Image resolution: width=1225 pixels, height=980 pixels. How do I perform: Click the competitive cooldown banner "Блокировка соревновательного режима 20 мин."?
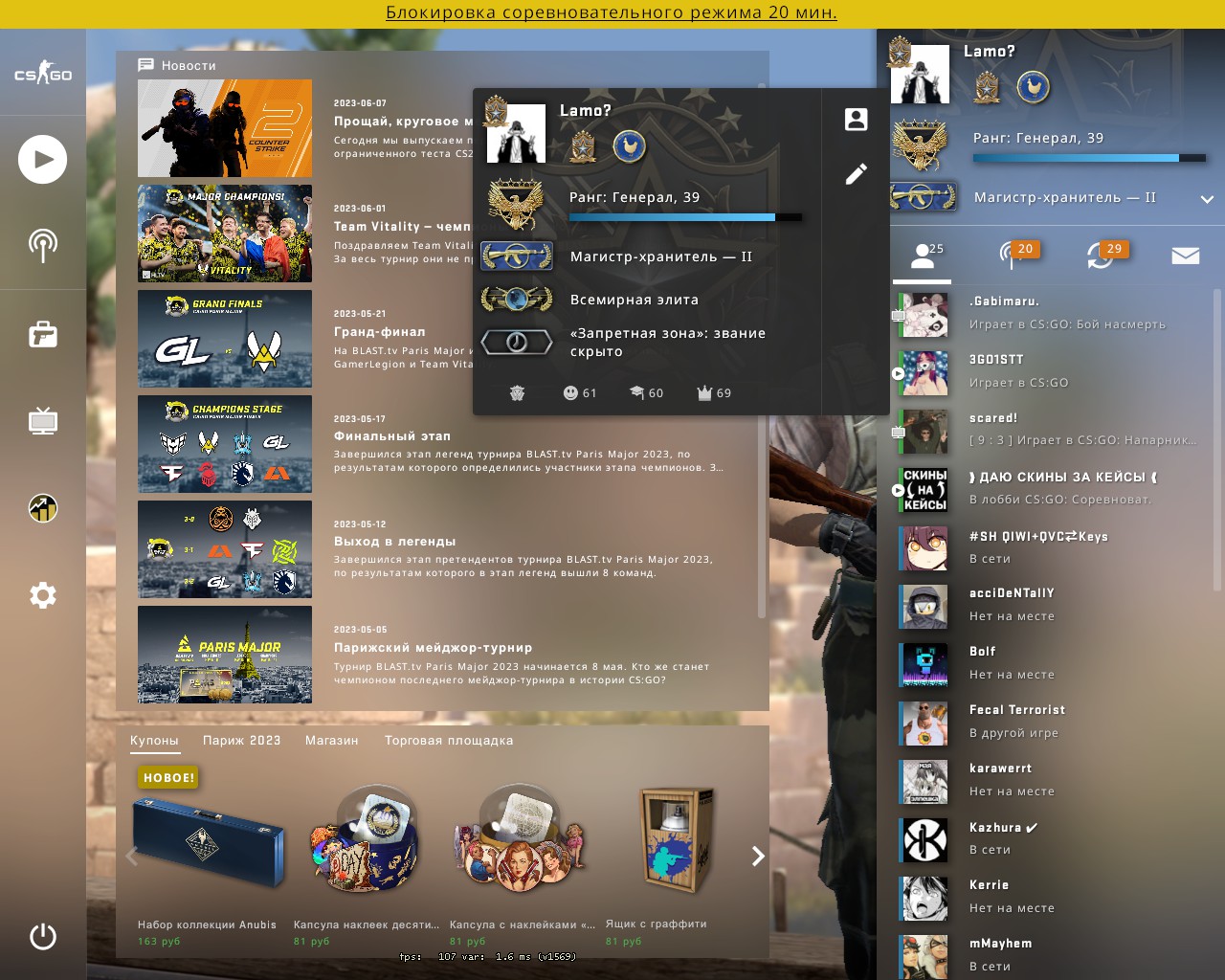click(612, 13)
